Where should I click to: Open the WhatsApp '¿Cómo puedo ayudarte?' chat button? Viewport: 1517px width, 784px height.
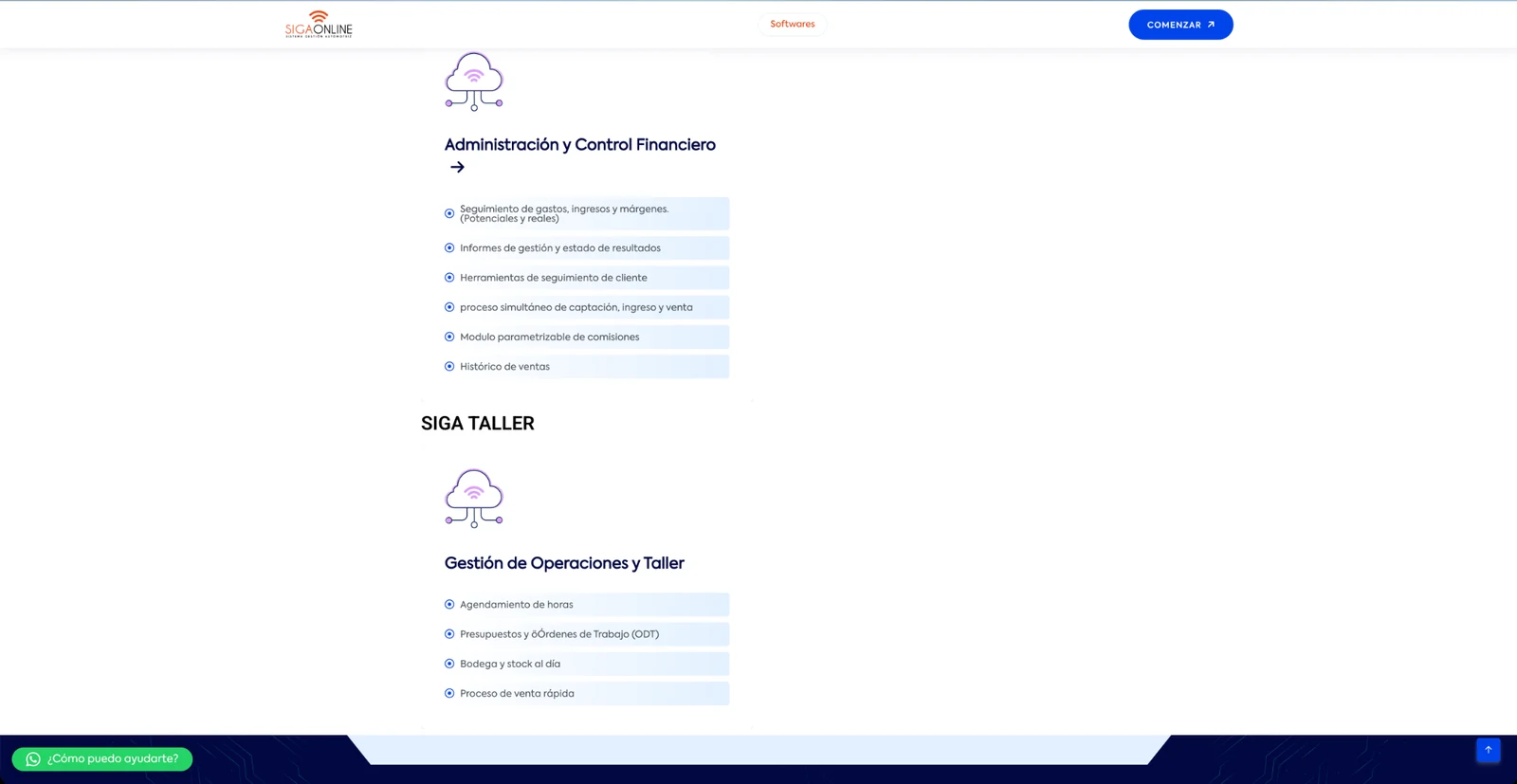pyautogui.click(x=102, y=759)
